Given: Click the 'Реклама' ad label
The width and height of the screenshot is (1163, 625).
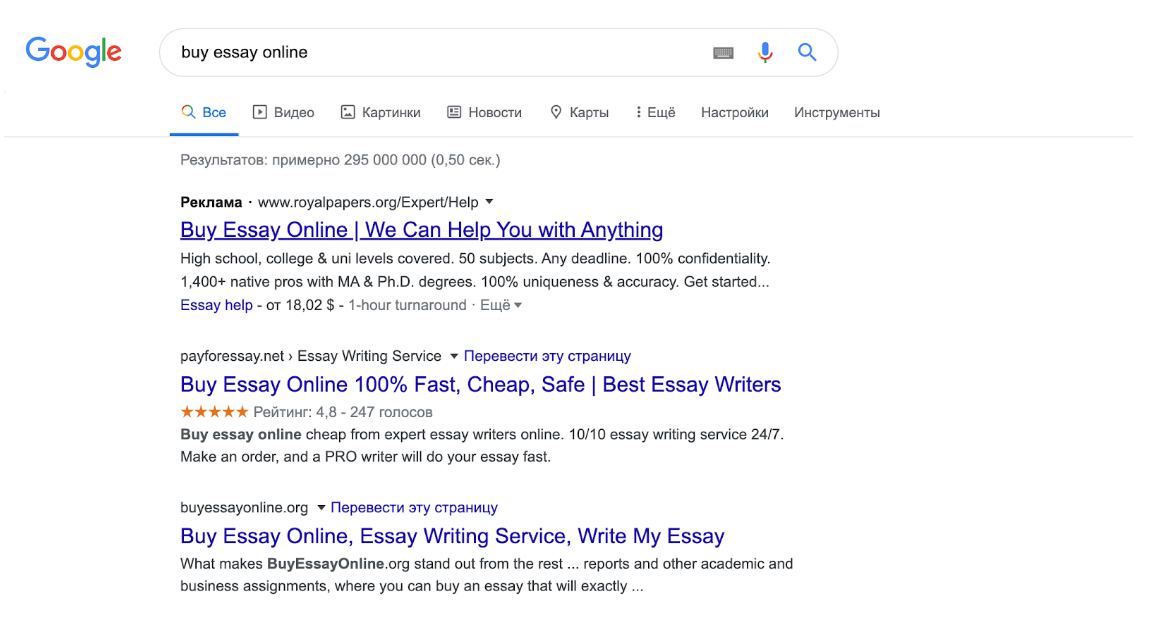Looking at the screenshot, I should coord(211,202).
